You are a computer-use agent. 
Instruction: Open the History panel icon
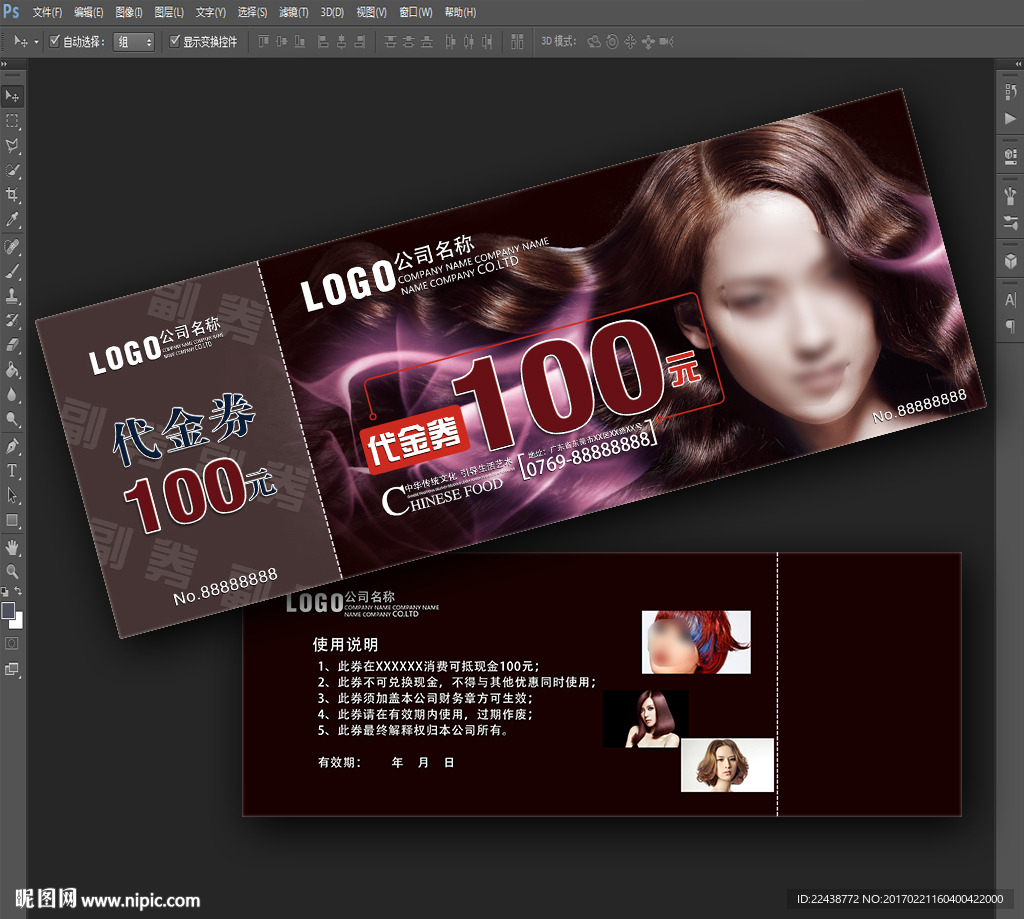(x=1009, y=92)
